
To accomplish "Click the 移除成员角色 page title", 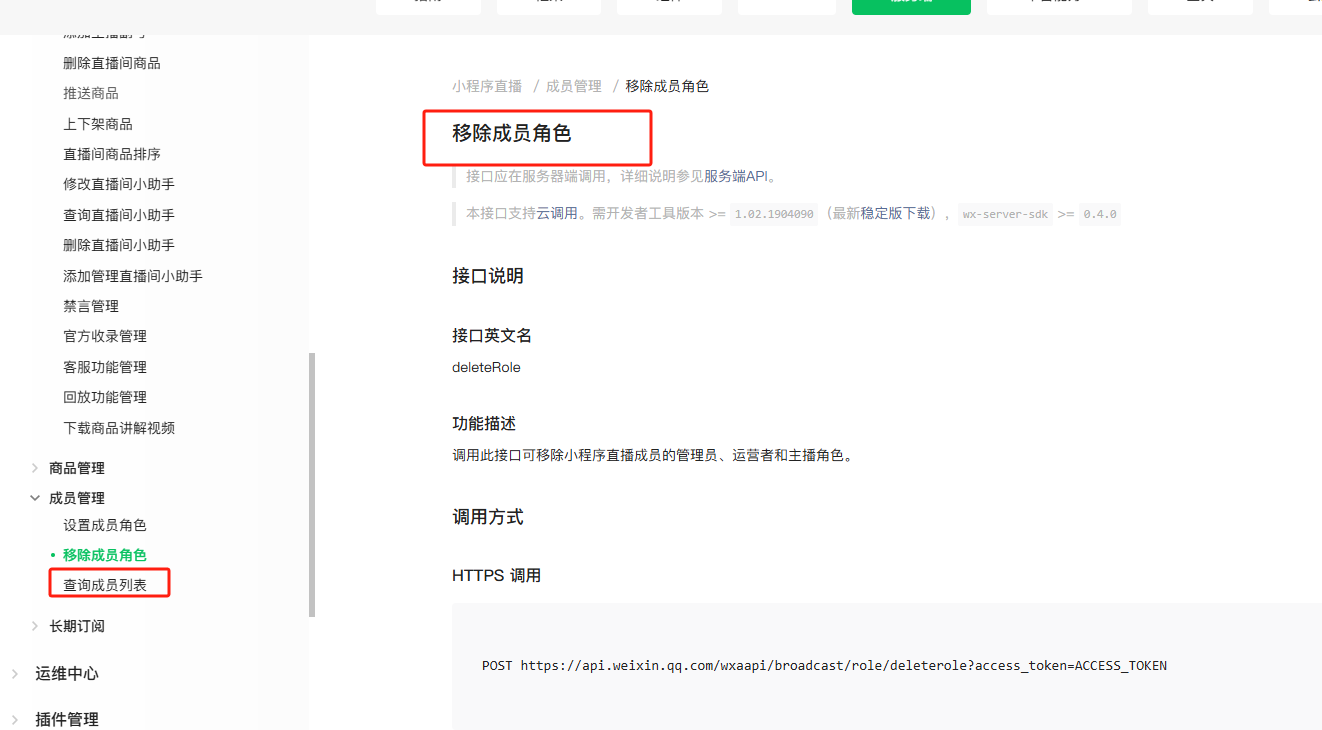I will point(512,133).
